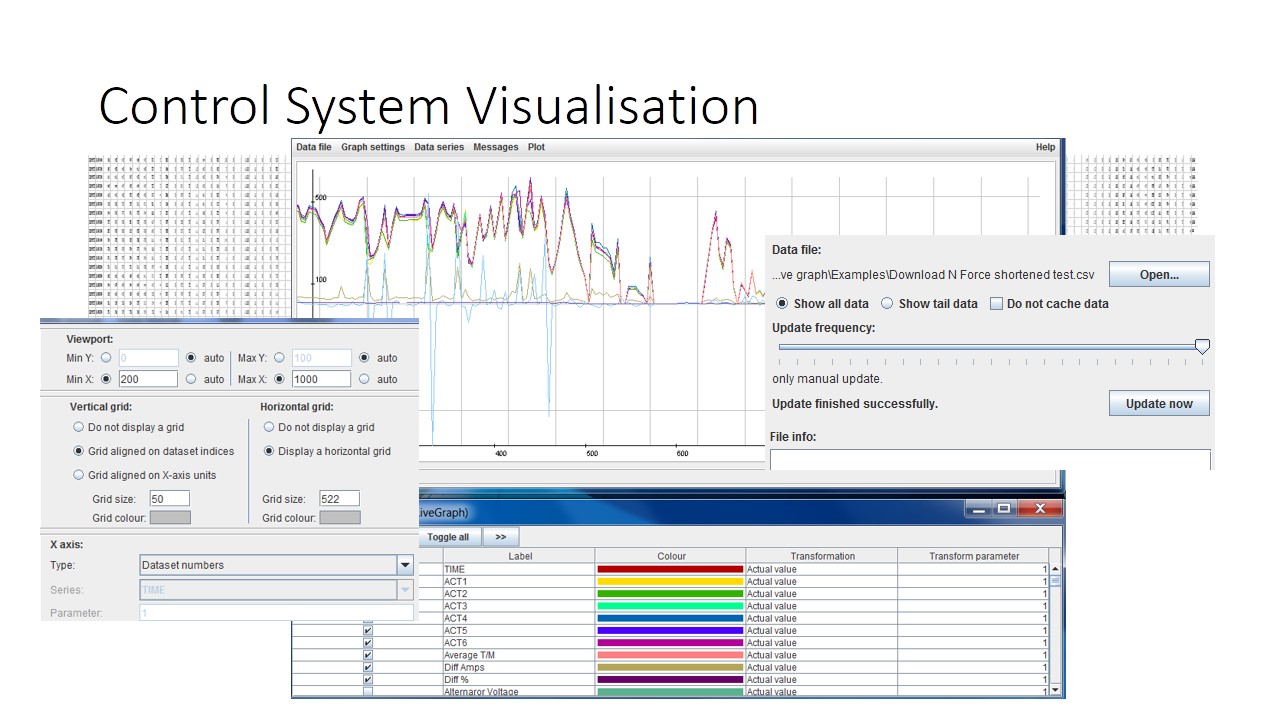Select the Min X auto radio button
Screen dimensions: 1280x720
(x=191, y=379)
